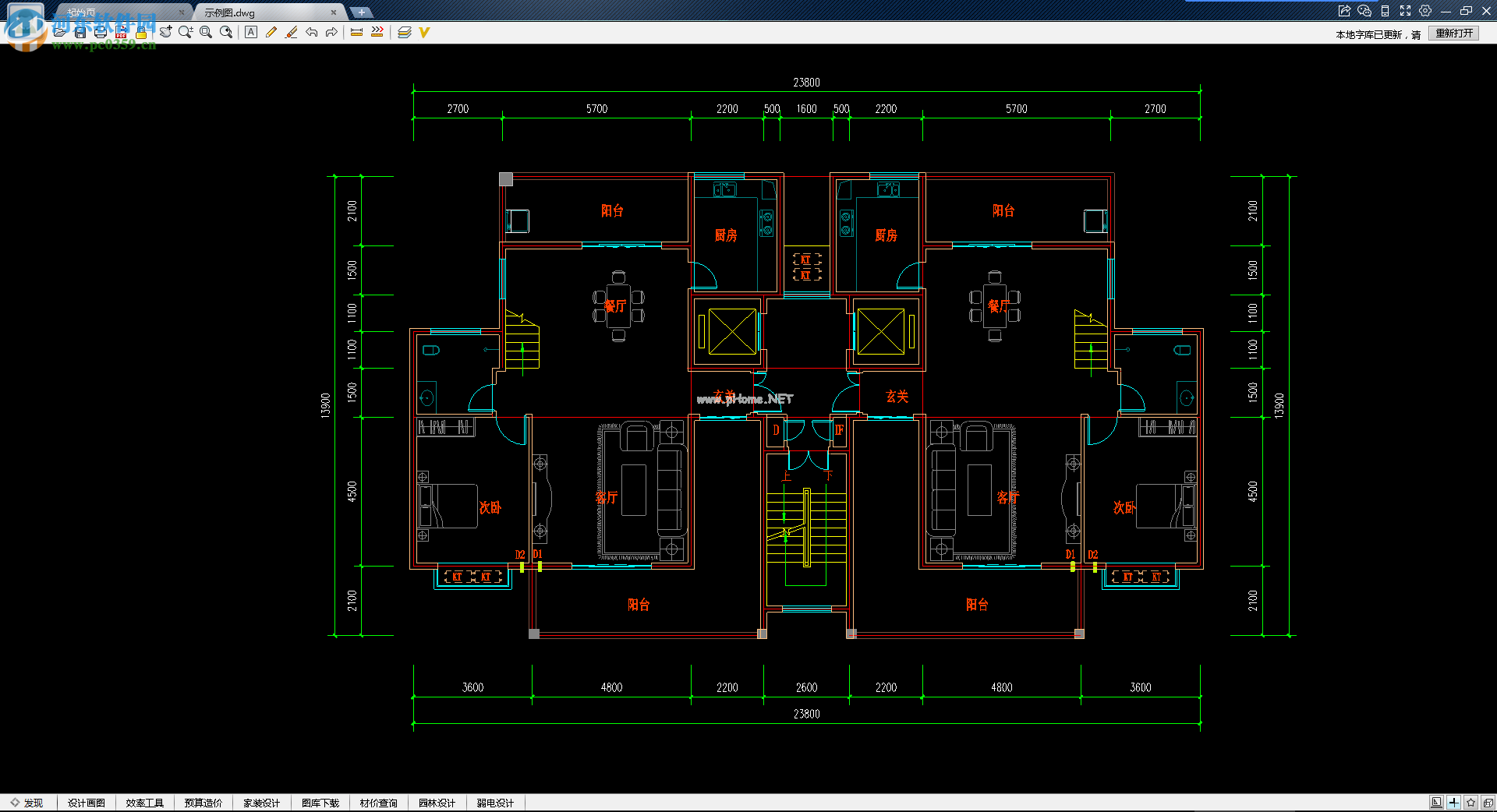Click the top 1600 dimension text
The width and height of the screenshot is (1497, 812).
coord(806,109)
